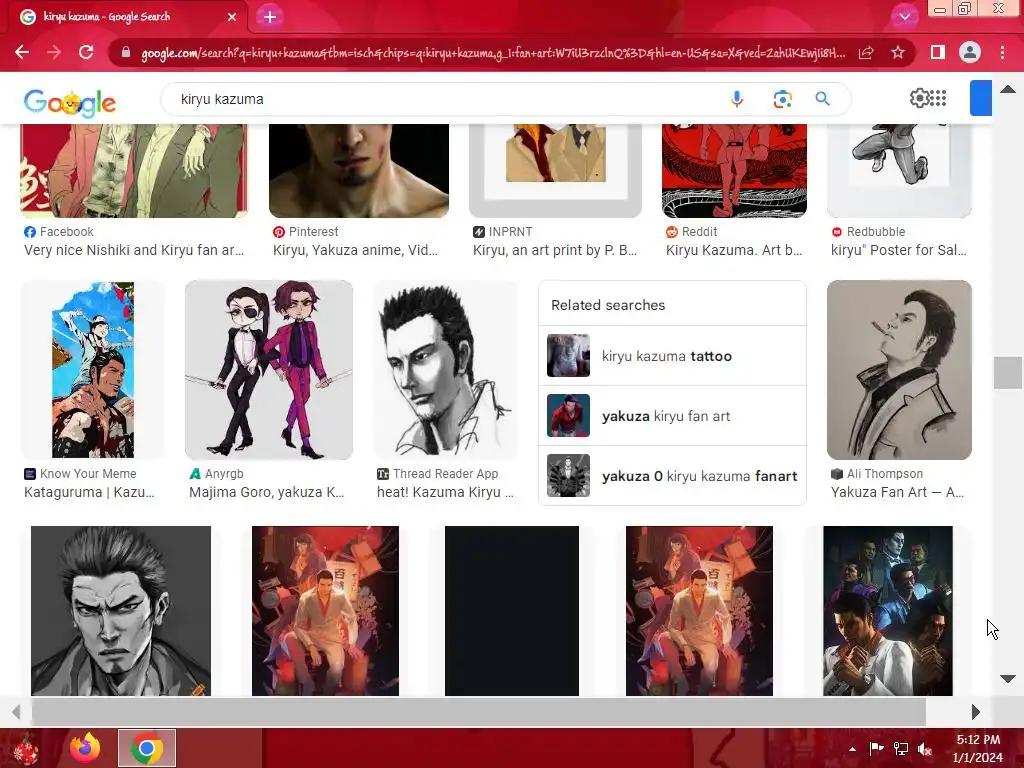Click horizontal scrollbar left arrow

click(x=16, y=712)
